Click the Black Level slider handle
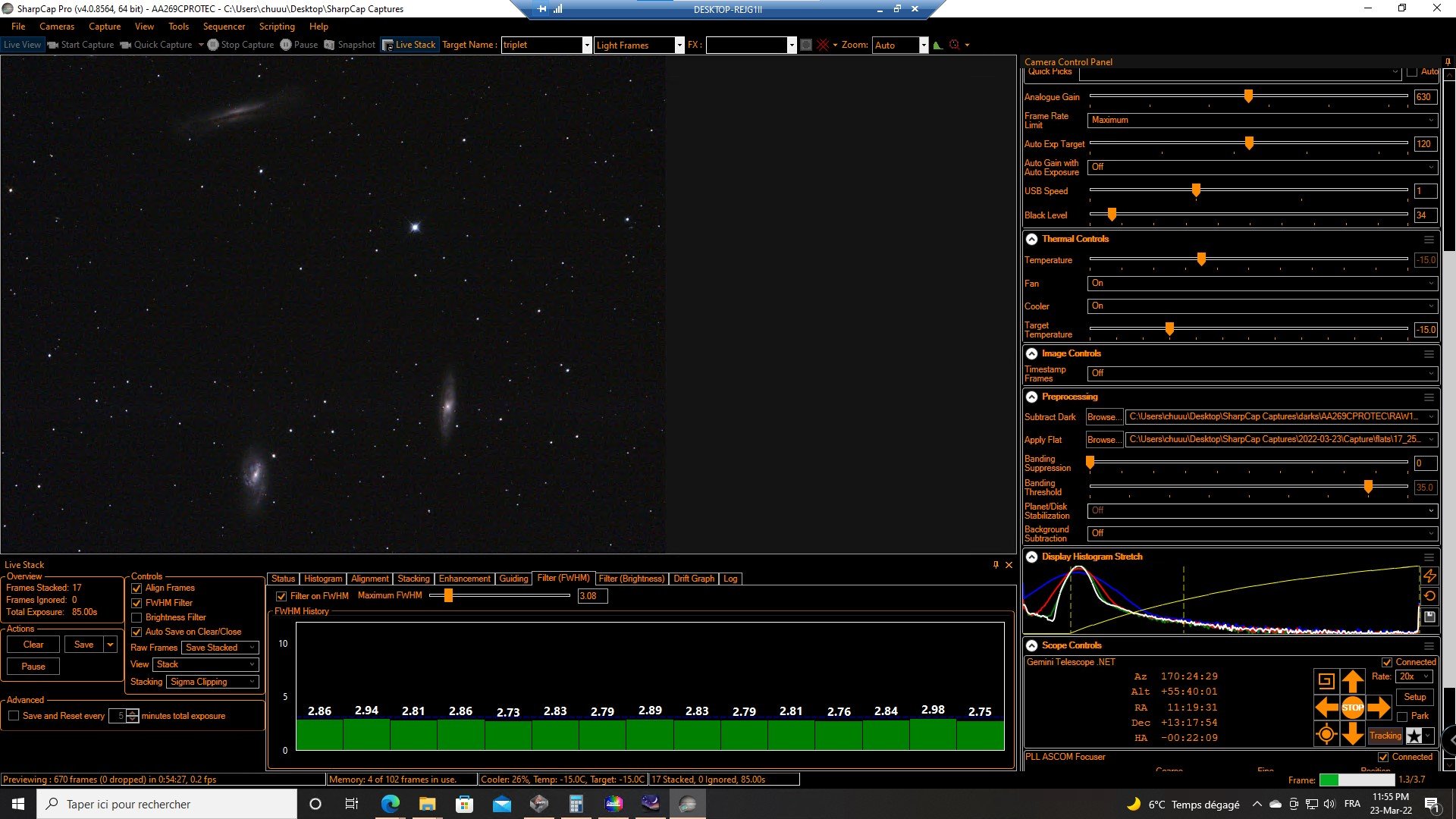 1112,215
